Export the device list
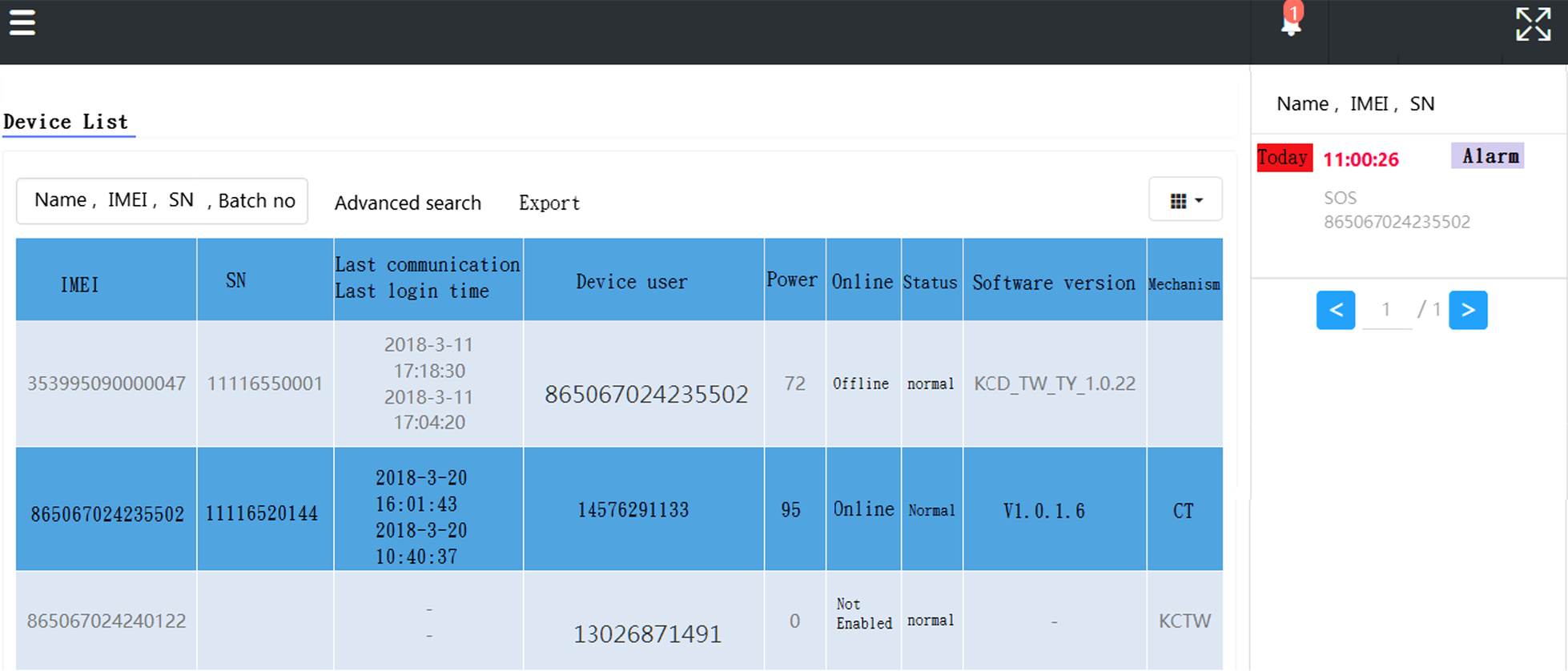The width and height of the screenshot is (1568, 671). pos(549,203)
